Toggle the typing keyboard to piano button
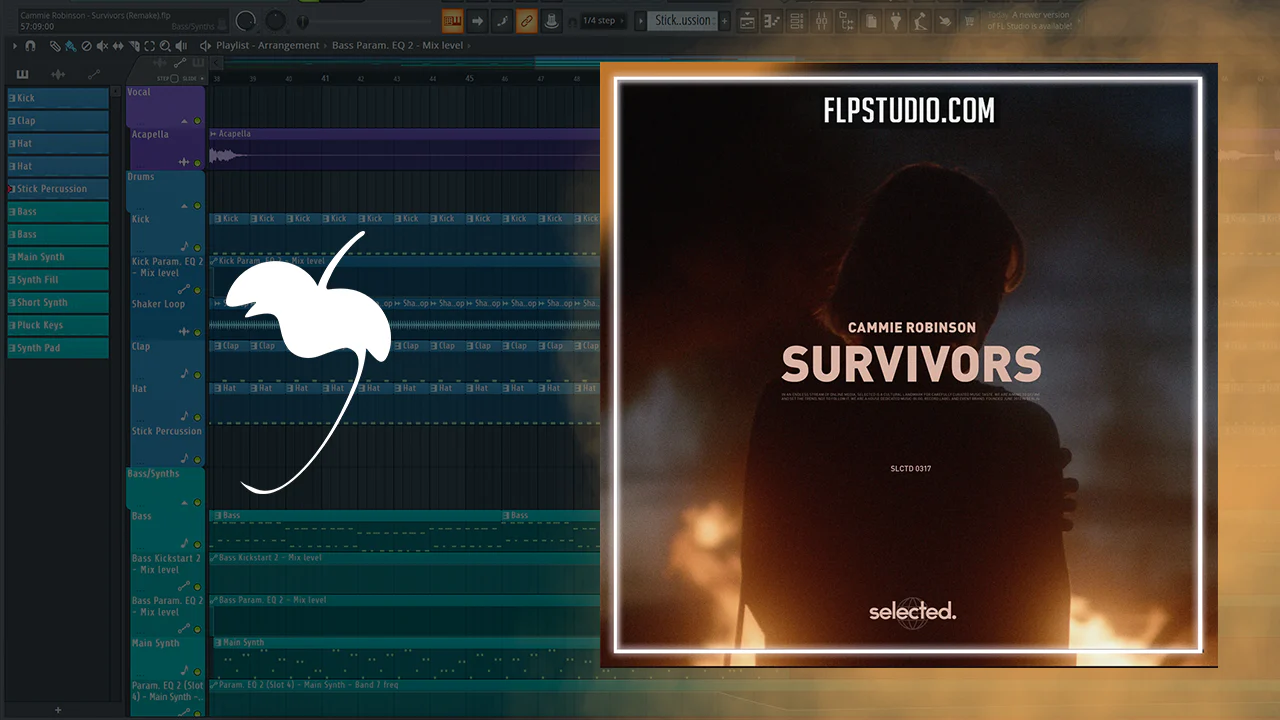 (452, 20)
